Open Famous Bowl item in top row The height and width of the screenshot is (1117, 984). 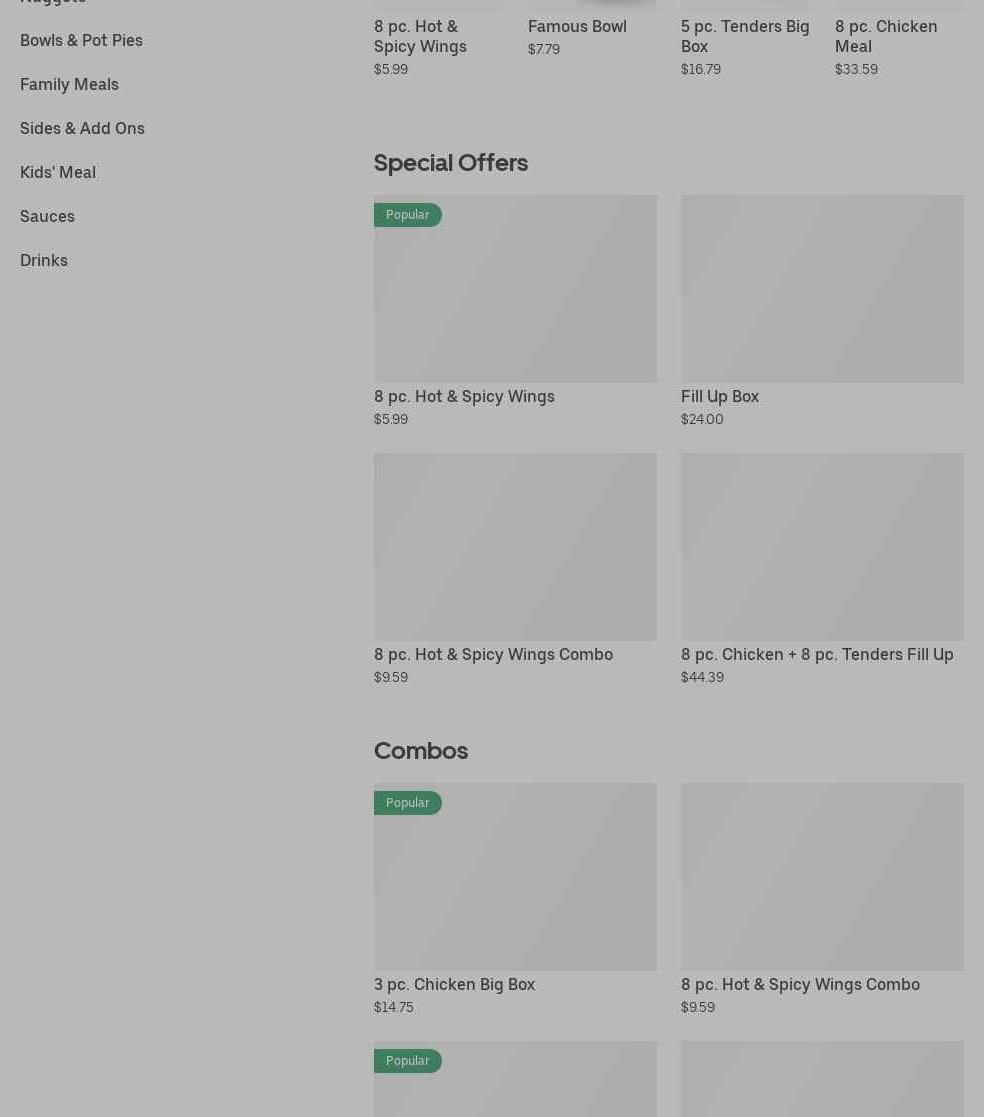[x=577, y=26]
